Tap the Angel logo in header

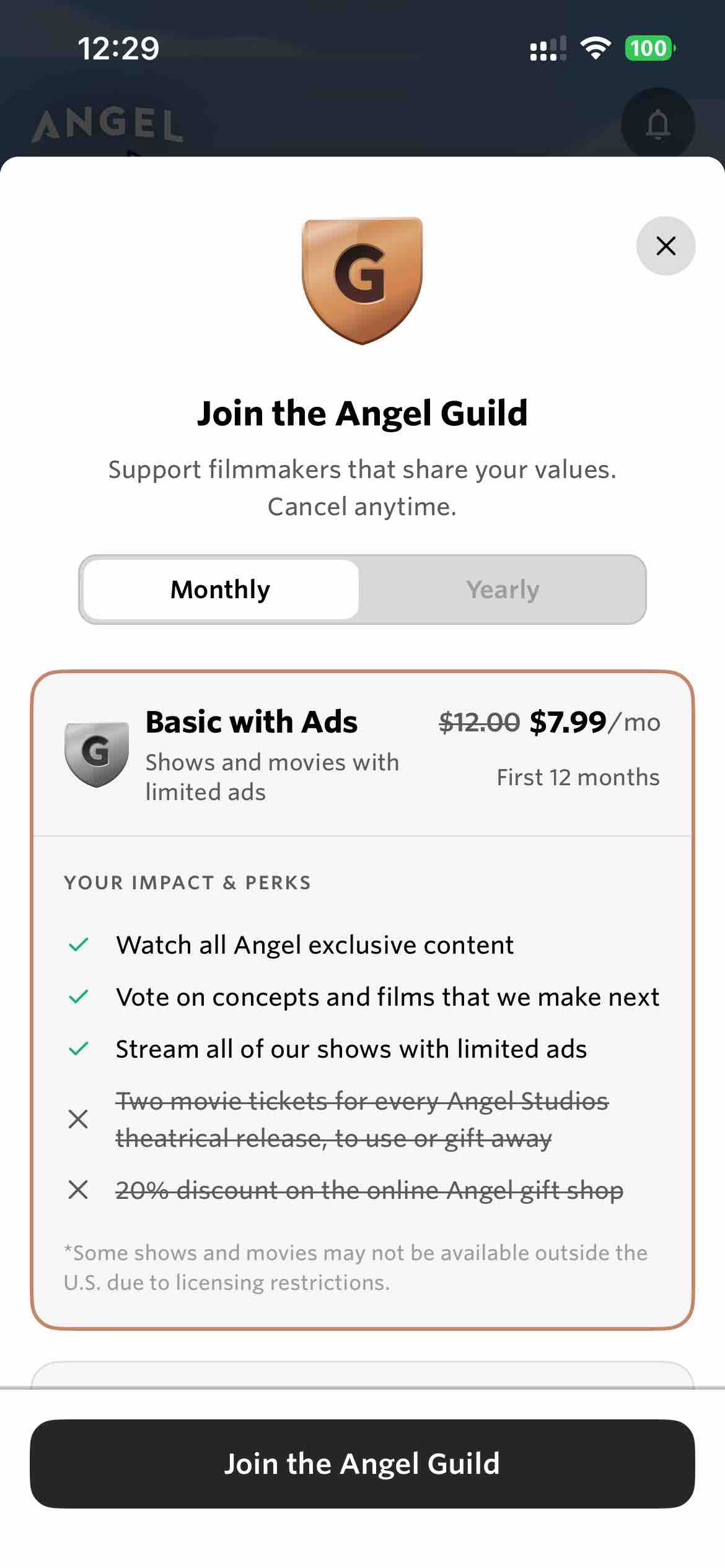tap(107, 124)
